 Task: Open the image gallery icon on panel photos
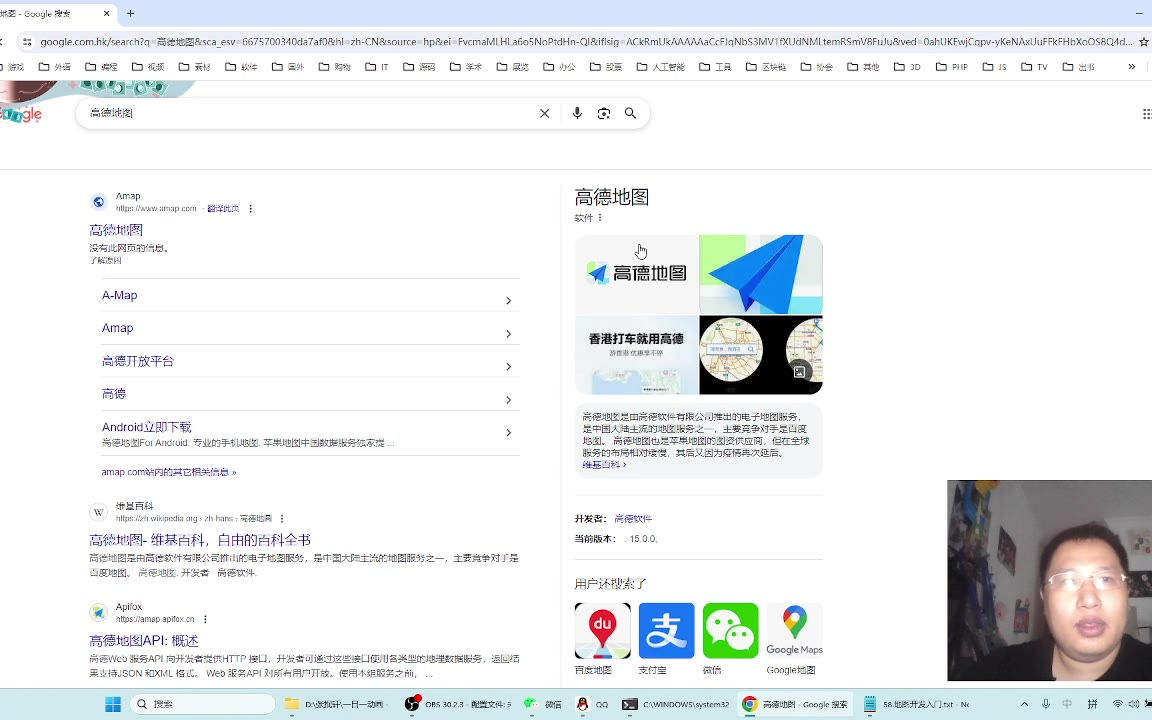[799, 372]
